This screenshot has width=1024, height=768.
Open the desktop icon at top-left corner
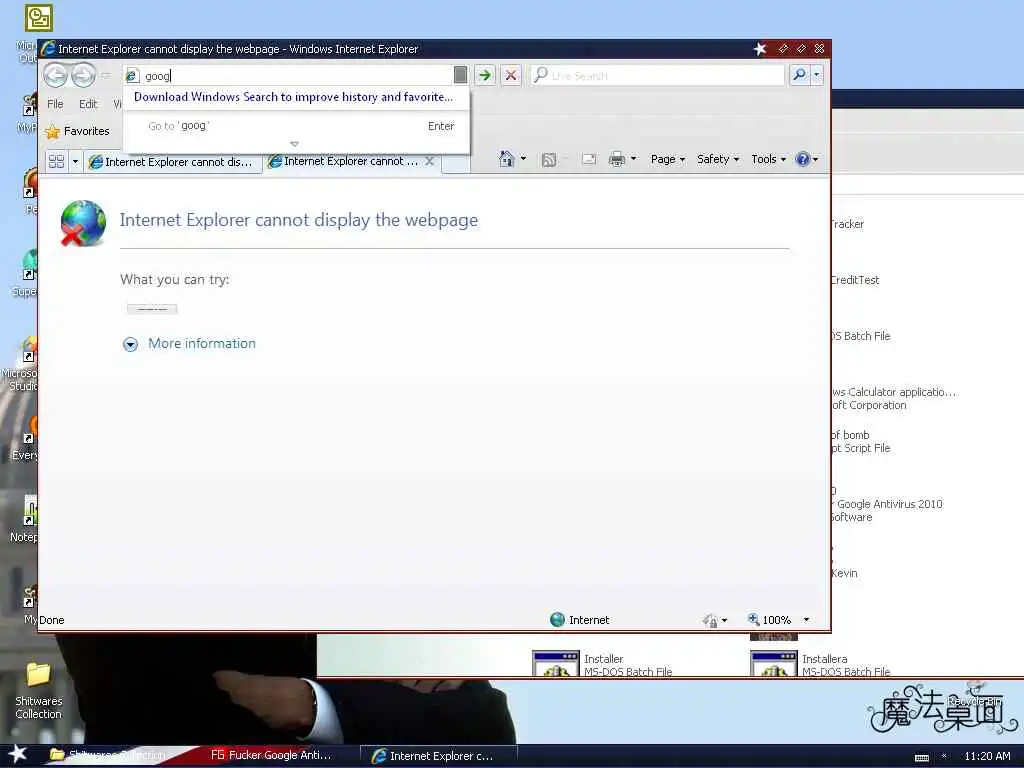point(39,18)
